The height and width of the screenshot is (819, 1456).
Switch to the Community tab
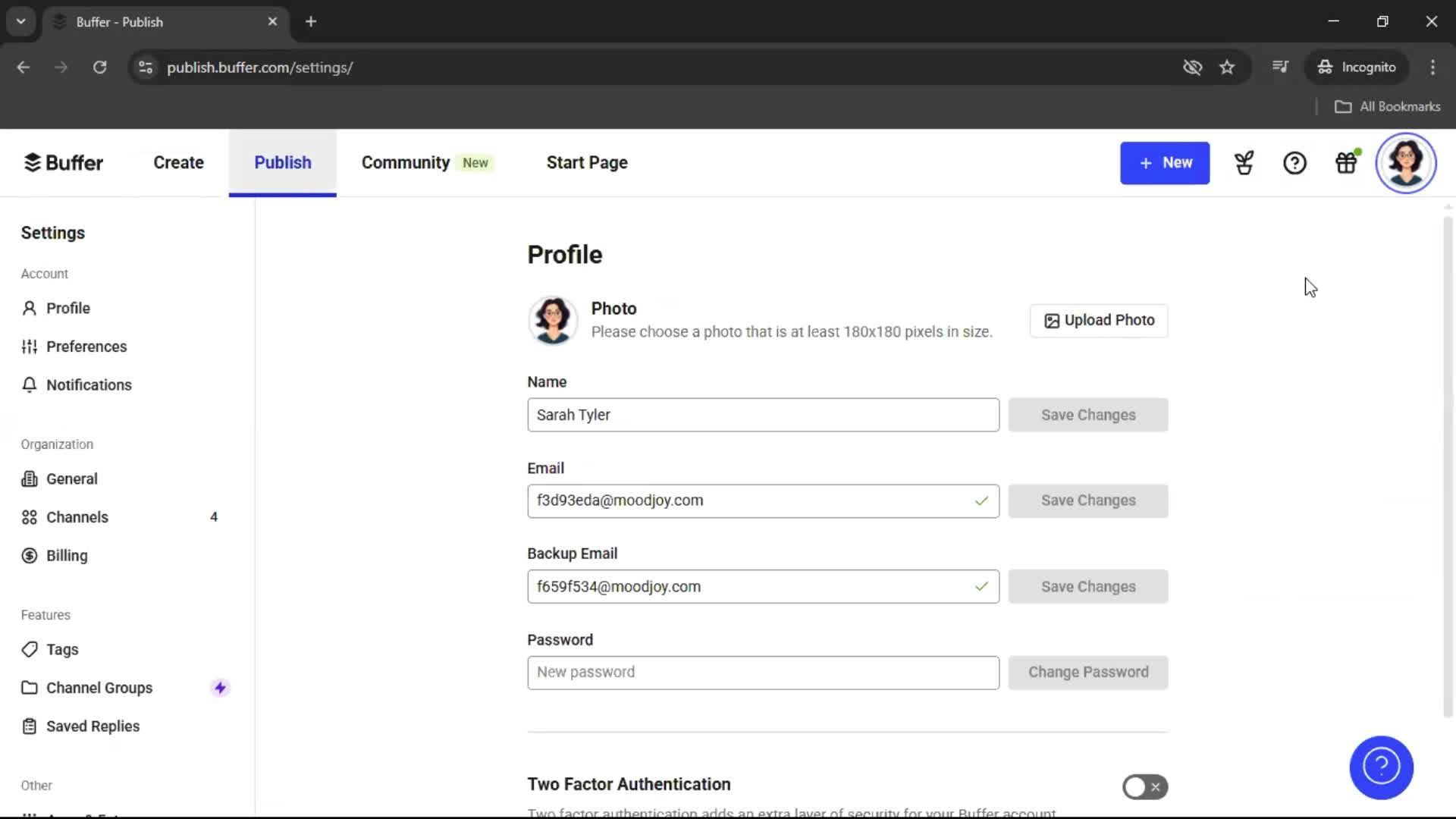point(406,163)
